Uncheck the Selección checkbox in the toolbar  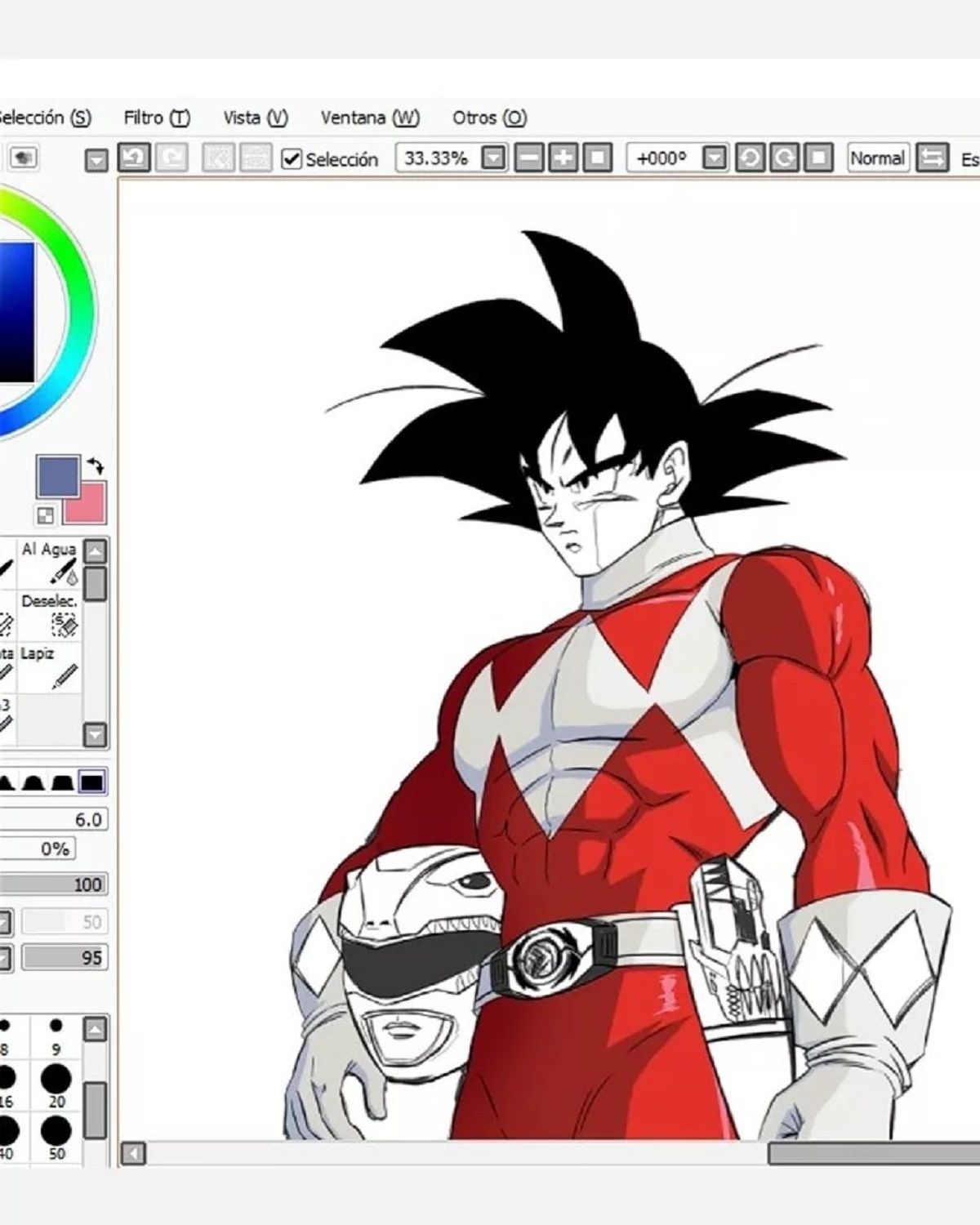pyautogui.click(x=291, y=159)
